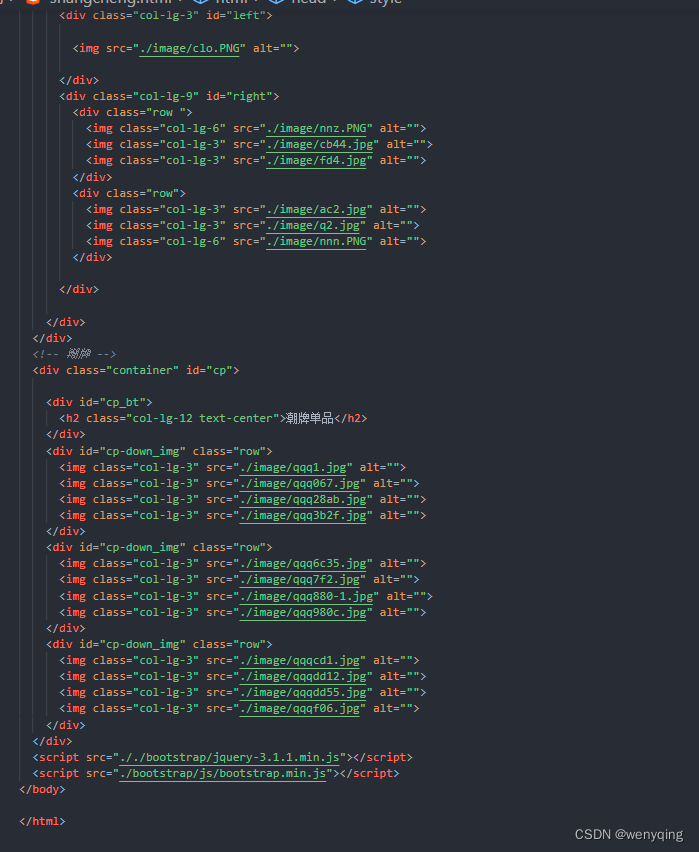This screenshot has height=852, width=699.
Task: Open the ./image/qqq7f2.jpg path link
Action: pos(299,579)
